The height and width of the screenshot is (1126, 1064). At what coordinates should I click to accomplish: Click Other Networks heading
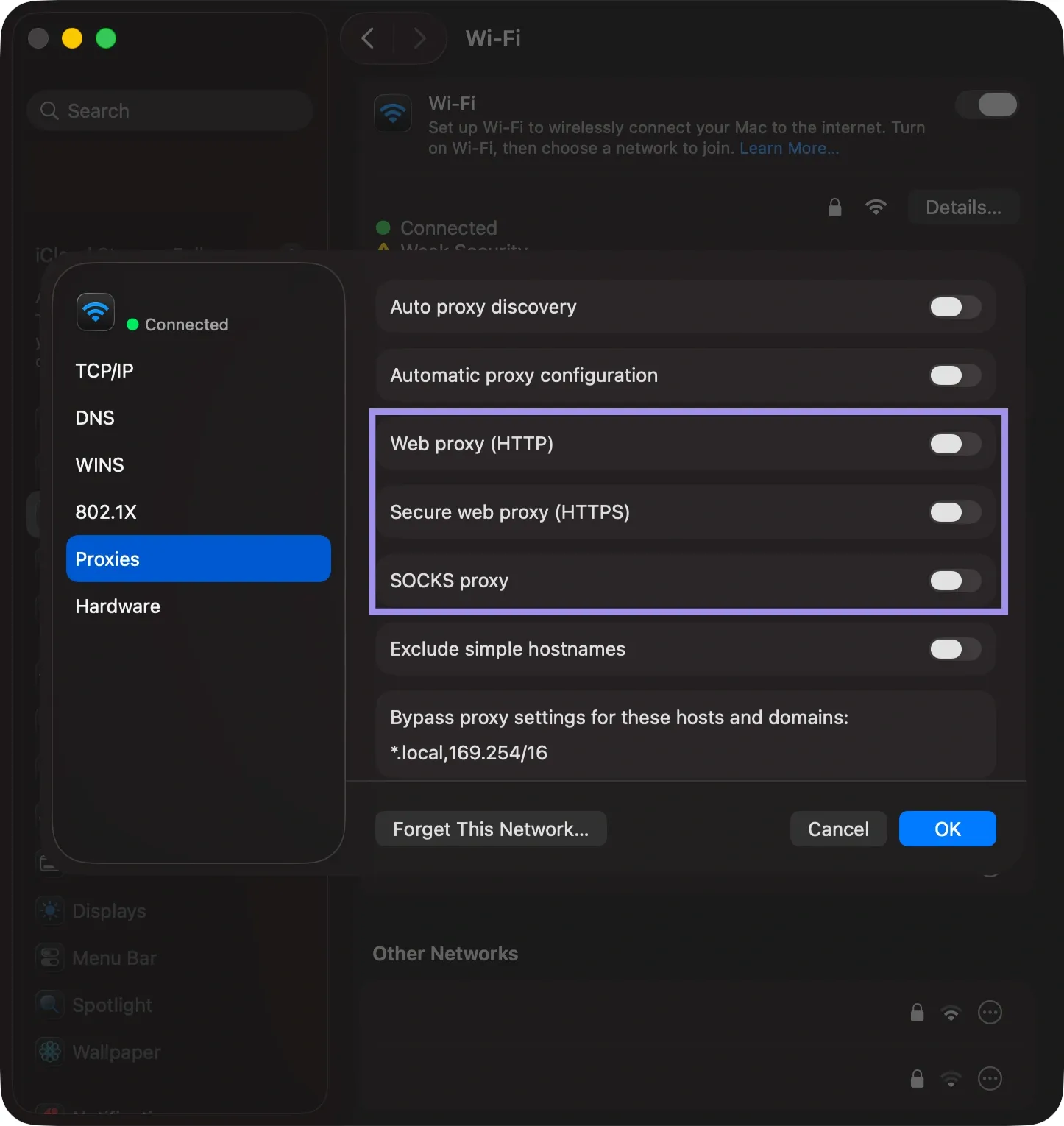(445, 954)
